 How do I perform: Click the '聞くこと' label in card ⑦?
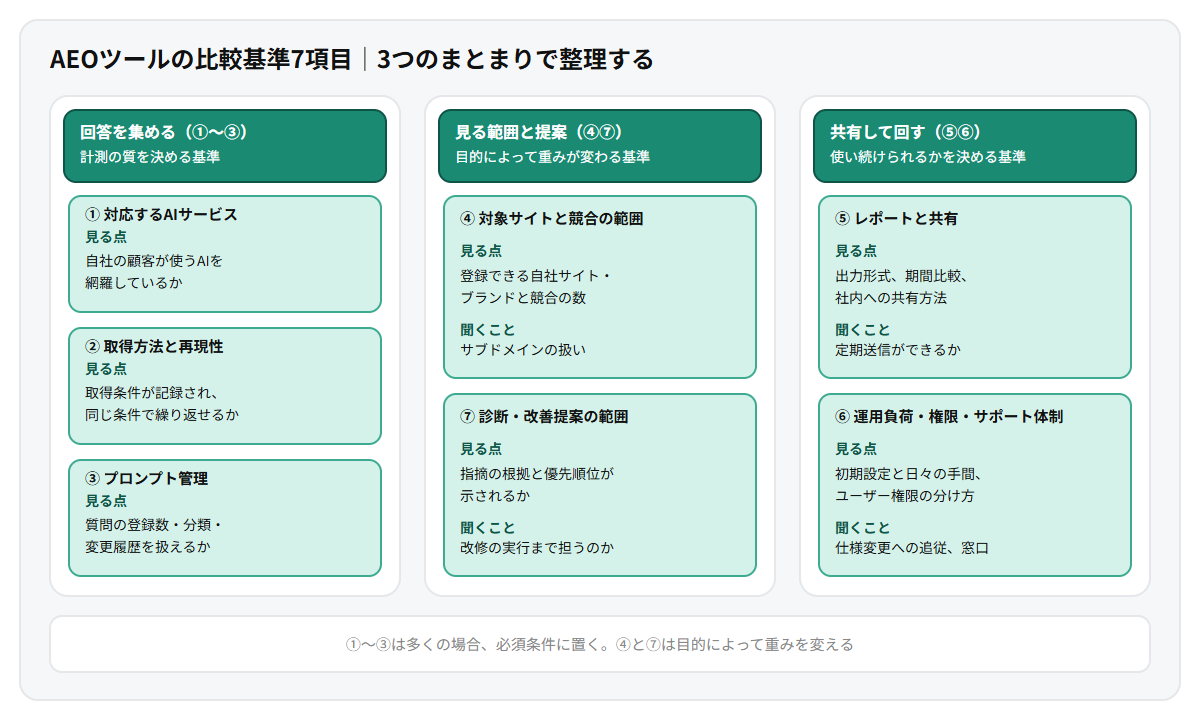pos(488,527)
